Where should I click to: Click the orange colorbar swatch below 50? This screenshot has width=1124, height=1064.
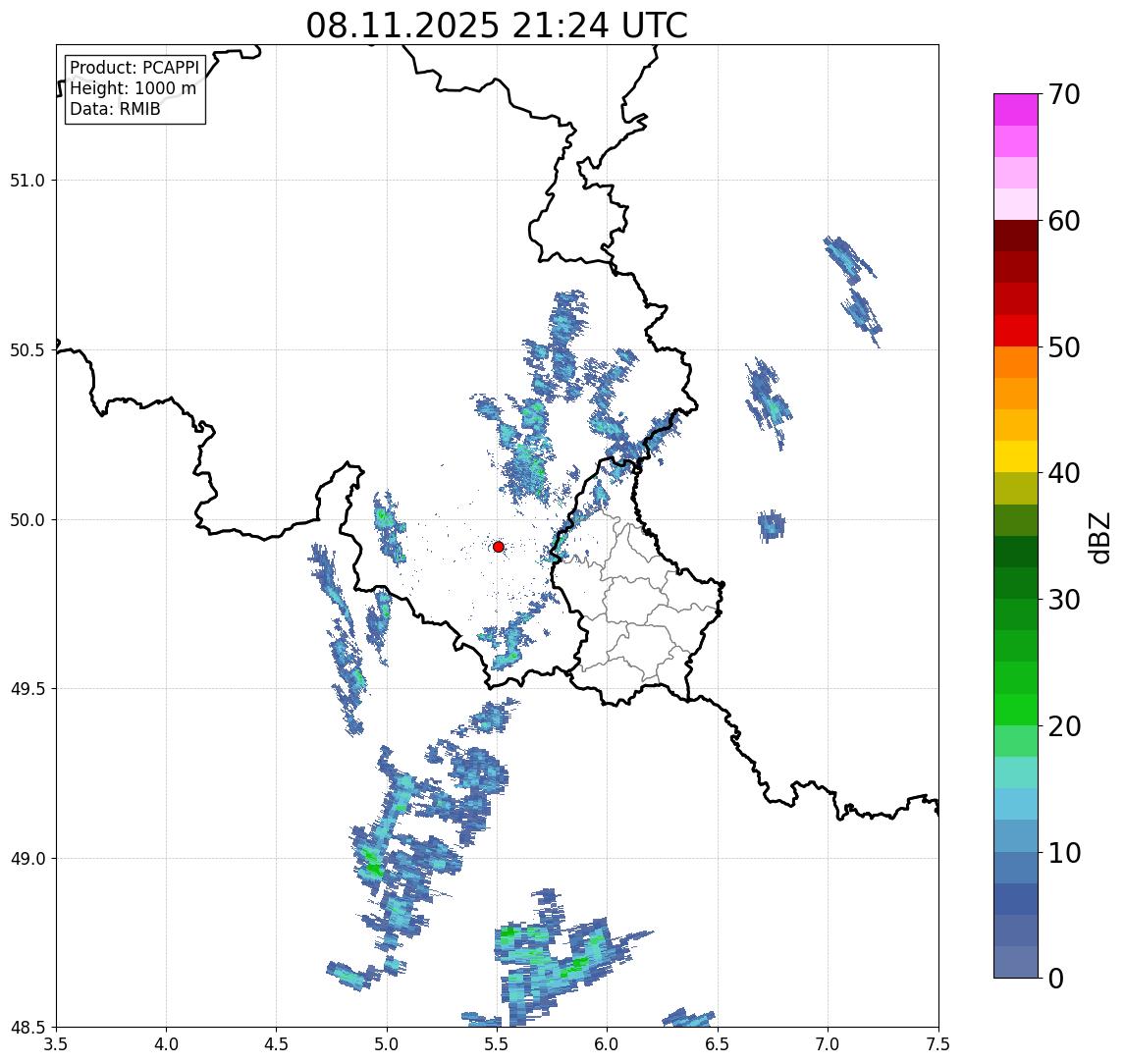tap(1016, 362)
